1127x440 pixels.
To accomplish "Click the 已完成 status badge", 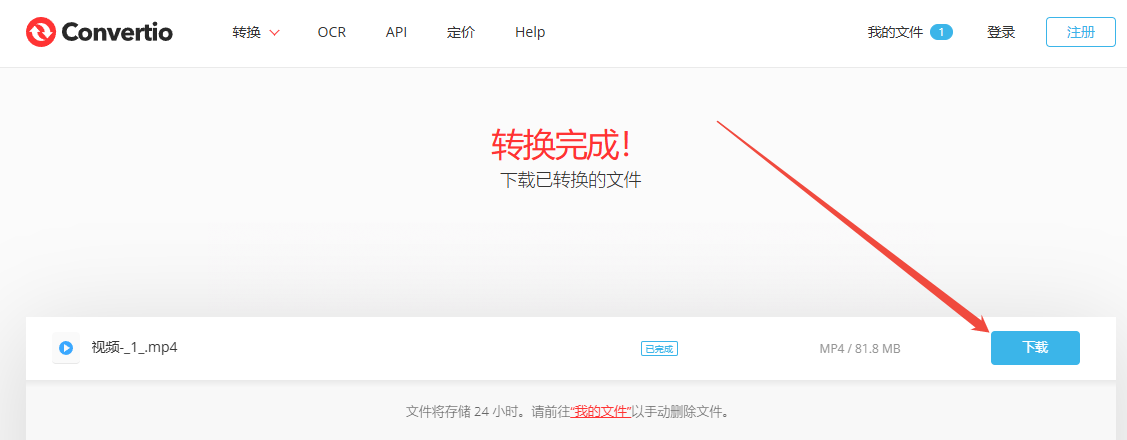I will click(x=659, y=349).
